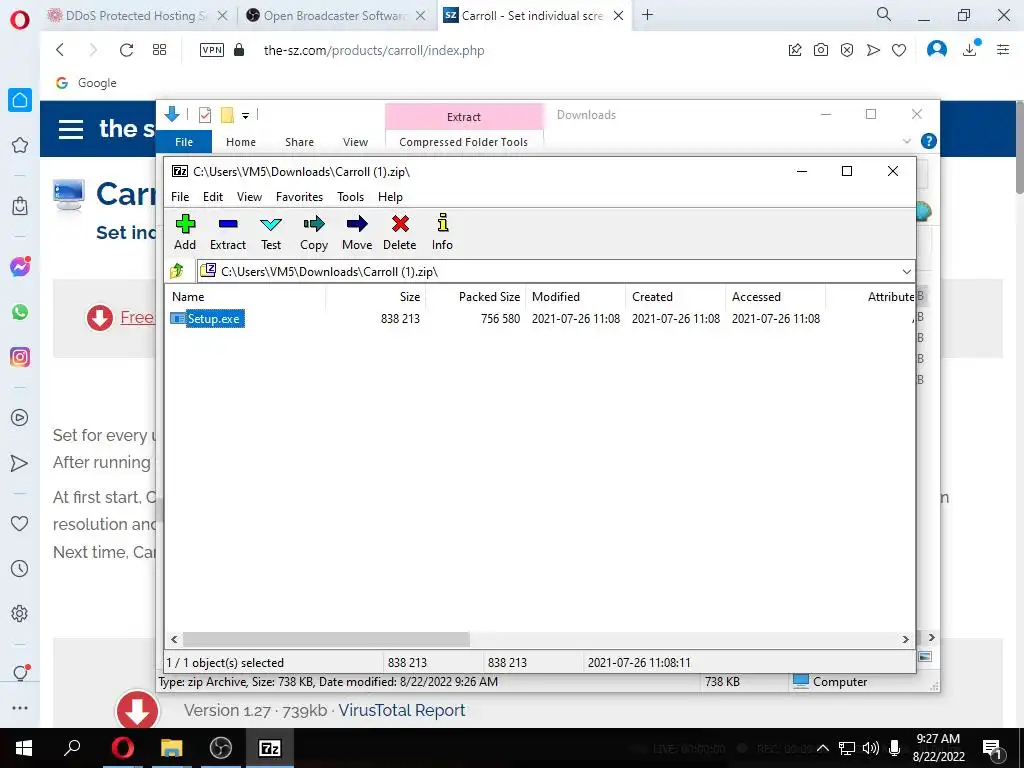Click the Extract contextual tab in Explorer
This screenshot has width=1024, height=768.
[x=464, y=117]
